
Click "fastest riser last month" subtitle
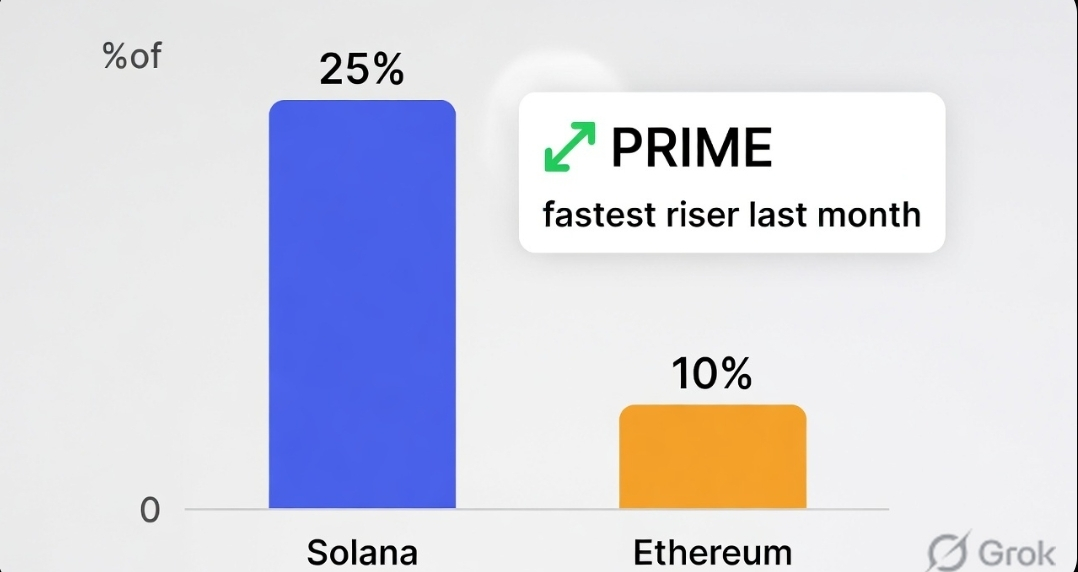point(731,214)
